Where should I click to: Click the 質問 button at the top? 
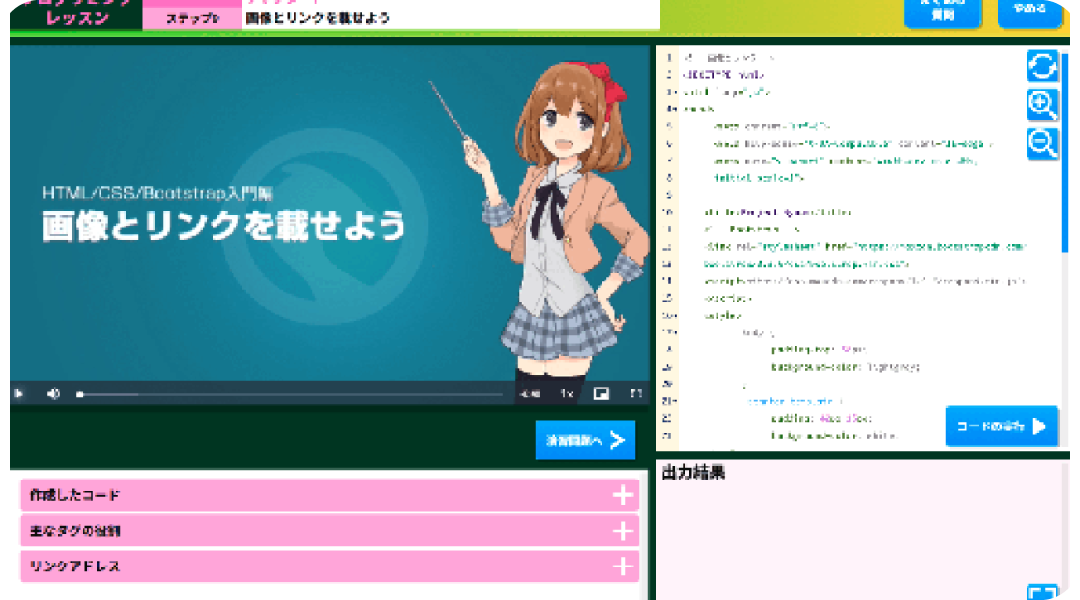(941, 12)
